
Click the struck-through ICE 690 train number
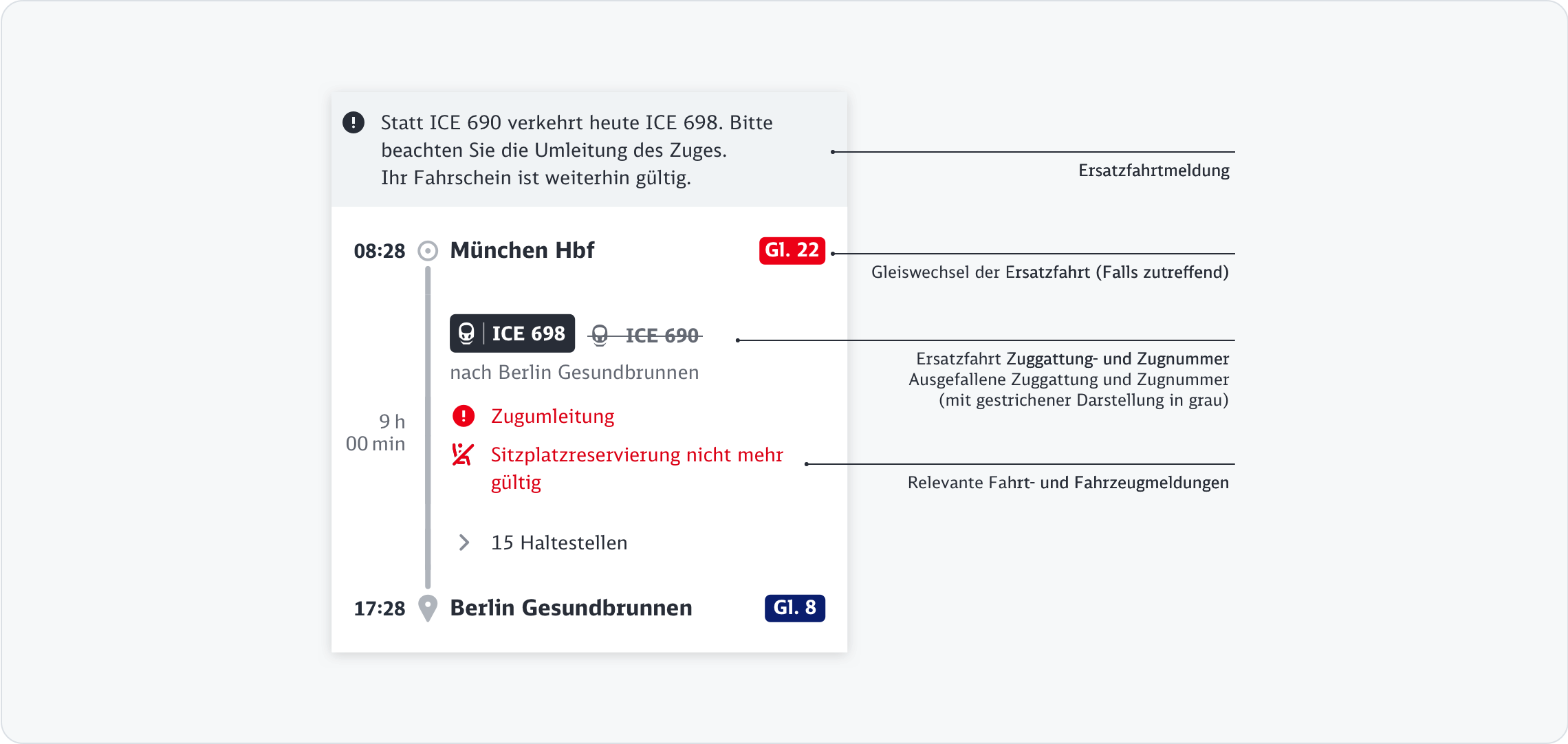pyautogui.click(x=662, y=336)
